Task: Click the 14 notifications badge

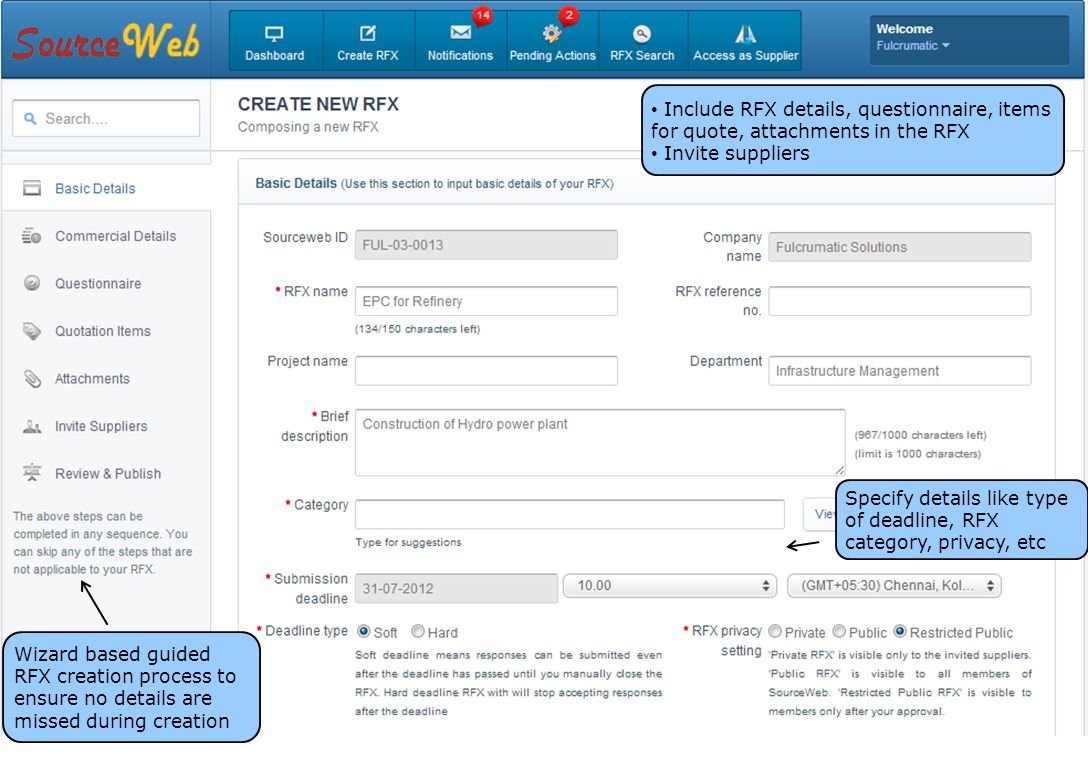Action: coord(482,15)
